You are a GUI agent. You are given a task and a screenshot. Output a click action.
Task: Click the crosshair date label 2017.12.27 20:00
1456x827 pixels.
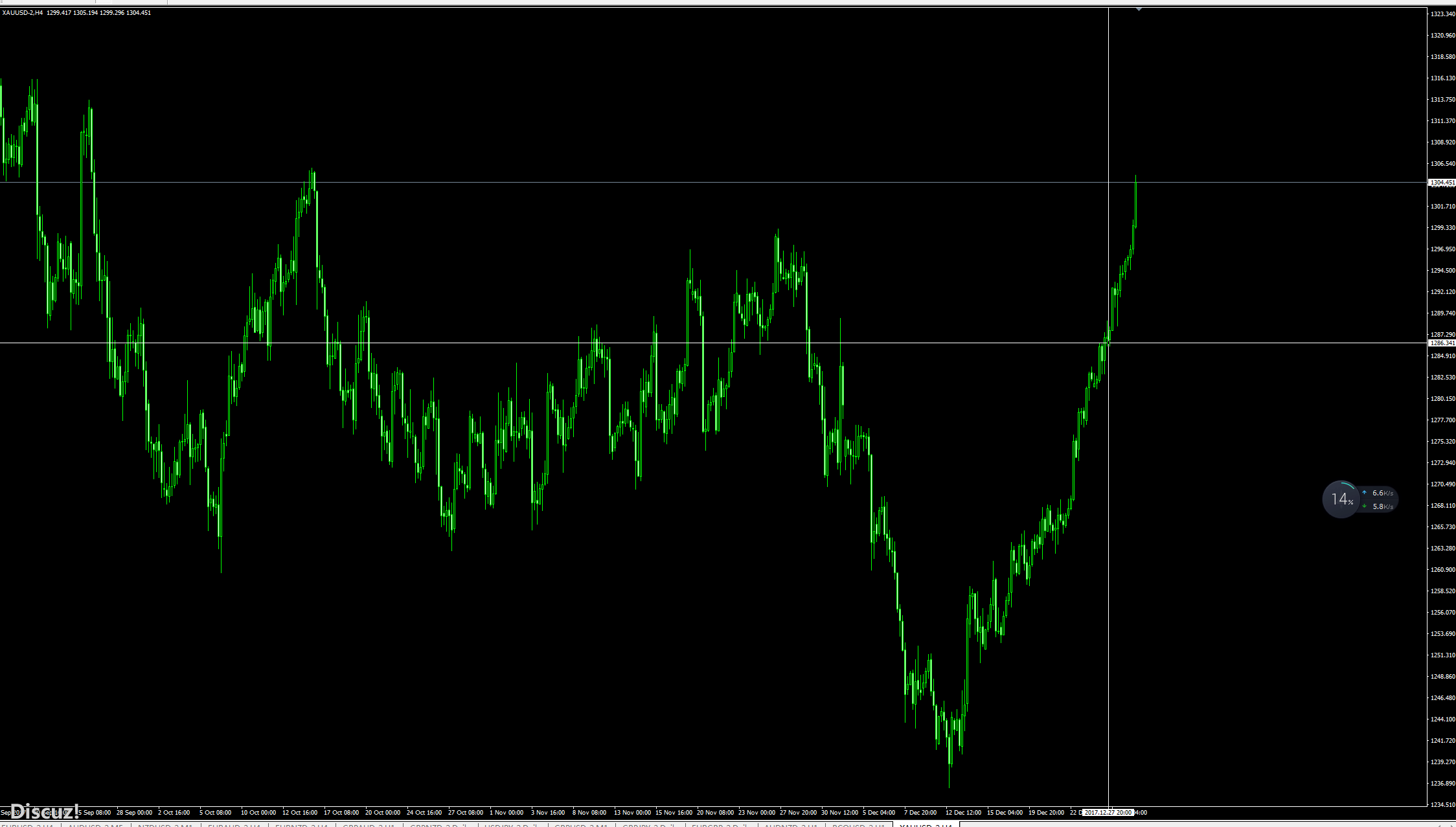click(x=1108, y=812)
